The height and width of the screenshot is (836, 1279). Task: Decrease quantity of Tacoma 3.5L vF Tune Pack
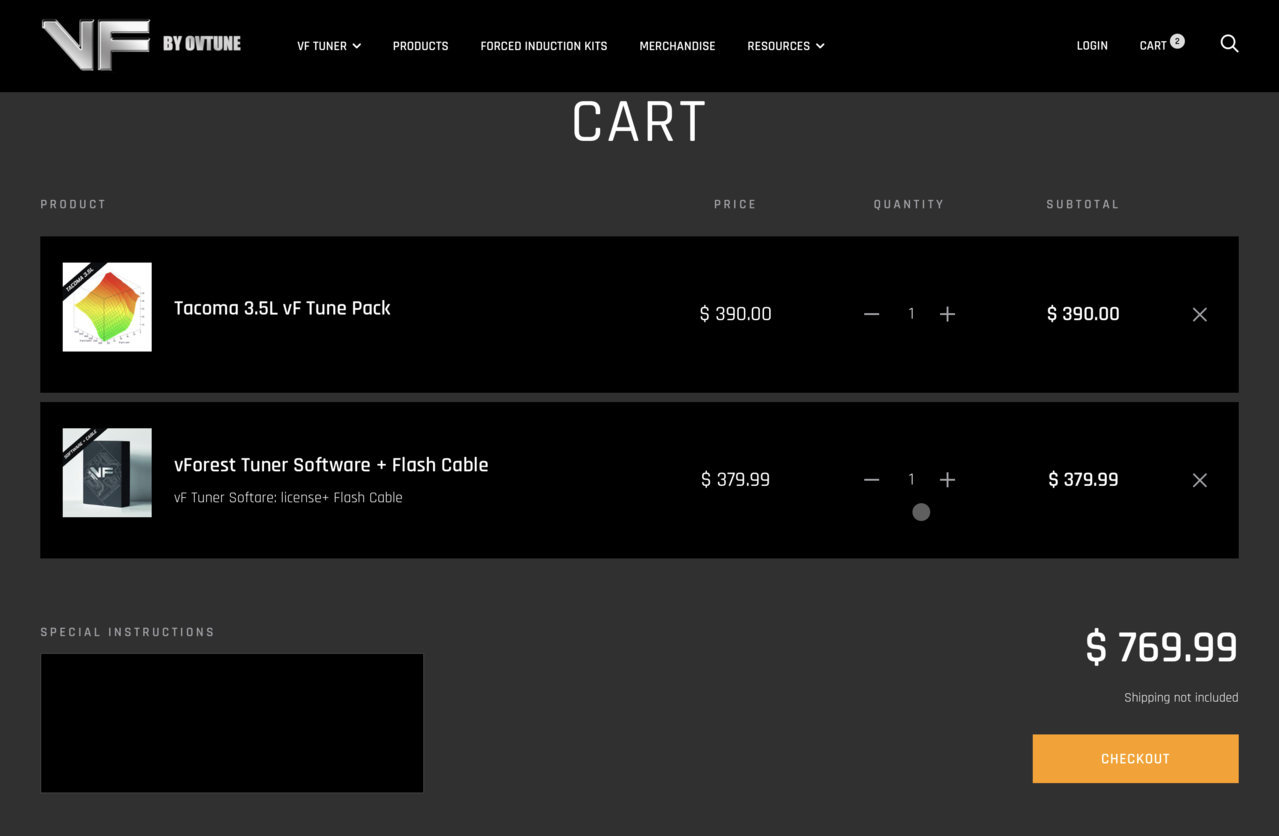tap(871, 314)
